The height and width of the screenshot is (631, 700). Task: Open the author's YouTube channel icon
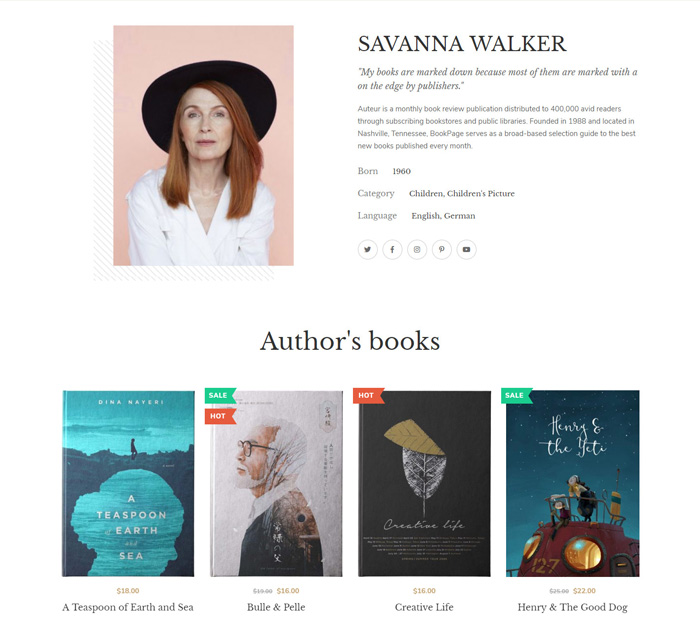pyautogui.click(x=466, y=250)
